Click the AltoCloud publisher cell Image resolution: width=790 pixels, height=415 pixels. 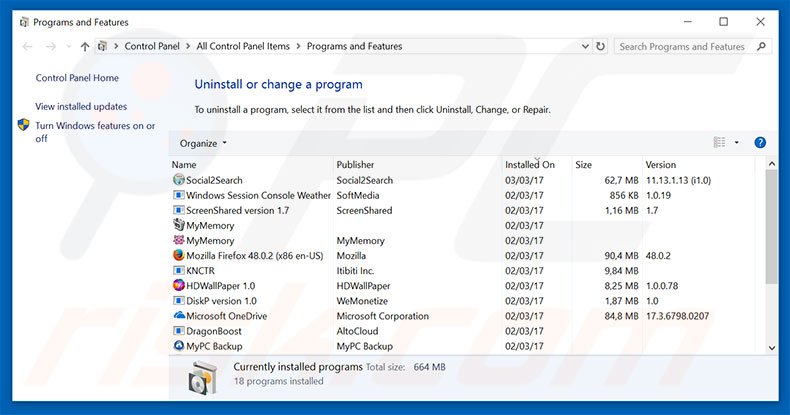point(357,331)
